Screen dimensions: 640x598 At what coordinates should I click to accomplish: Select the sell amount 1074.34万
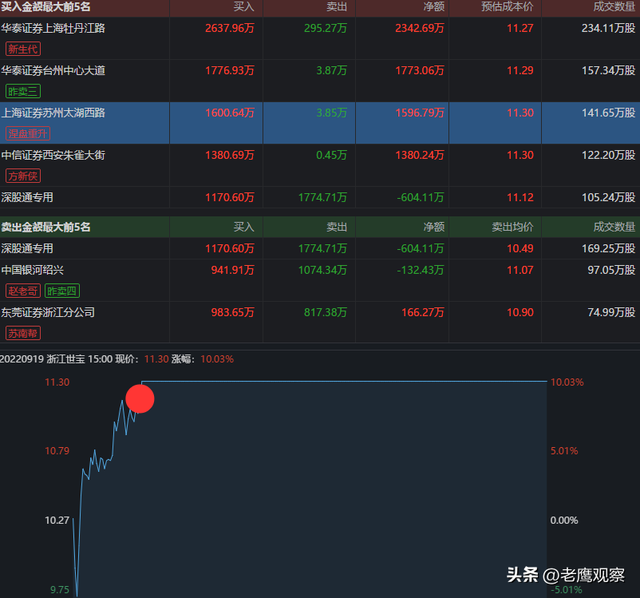(x=322, y=270)
